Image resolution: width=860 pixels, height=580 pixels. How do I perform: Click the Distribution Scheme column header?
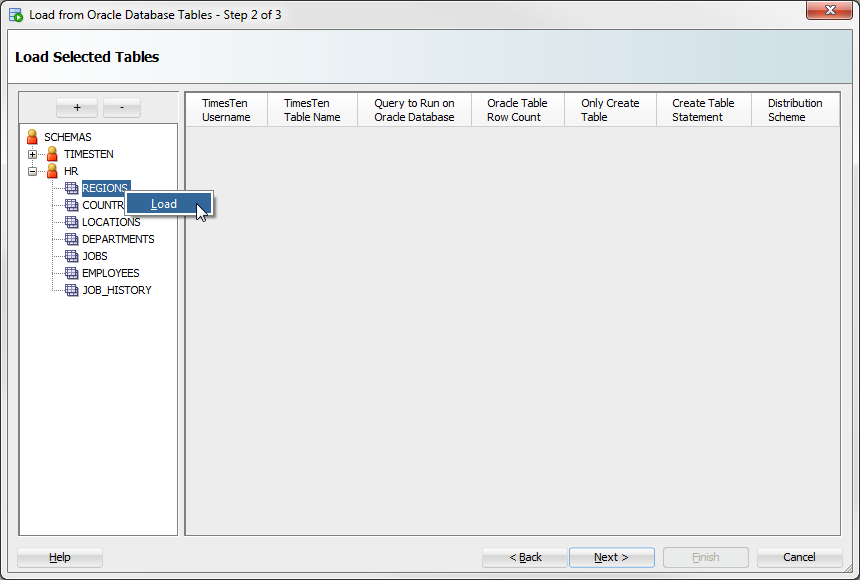click(x=795, y=110)
